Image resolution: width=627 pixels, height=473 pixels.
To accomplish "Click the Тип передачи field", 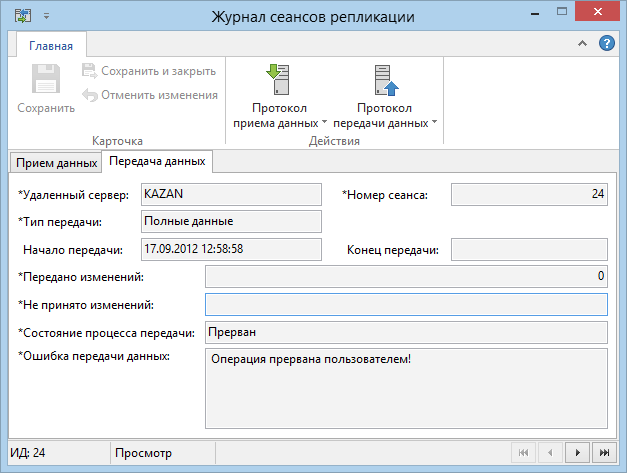I will coord(231,222).
